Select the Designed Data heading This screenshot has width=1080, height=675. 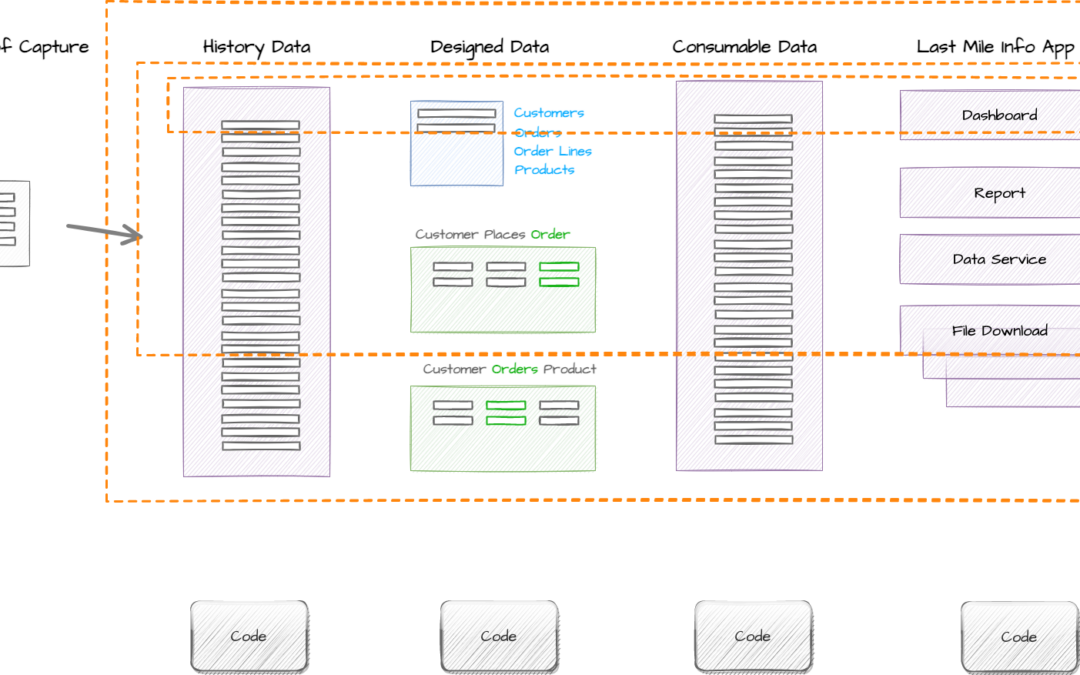[x=489, y=47]
